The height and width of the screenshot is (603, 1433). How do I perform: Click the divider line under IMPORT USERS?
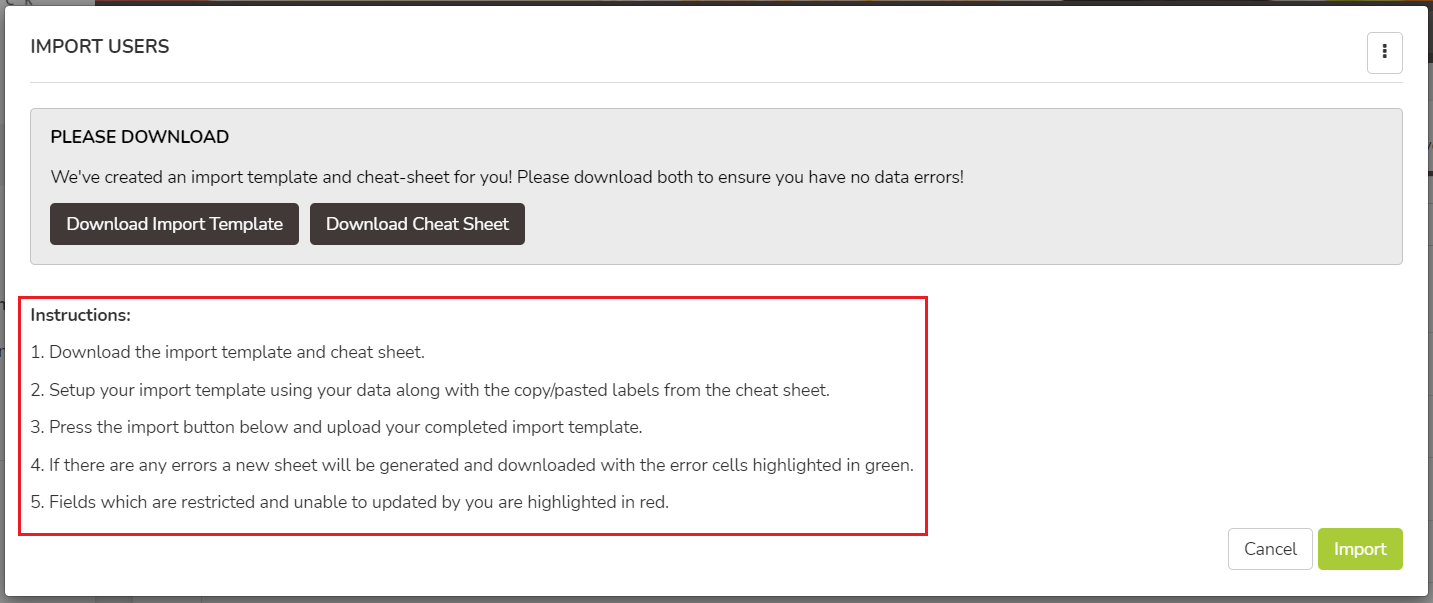pos(716,82)
